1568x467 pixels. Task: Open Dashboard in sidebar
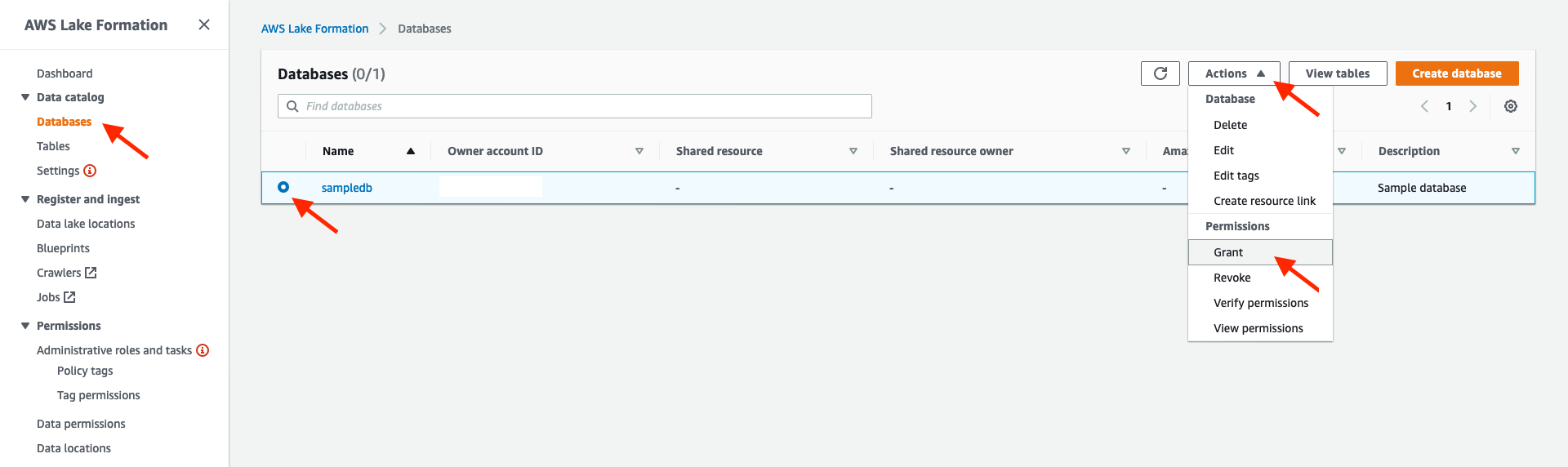tap(65, 73)
